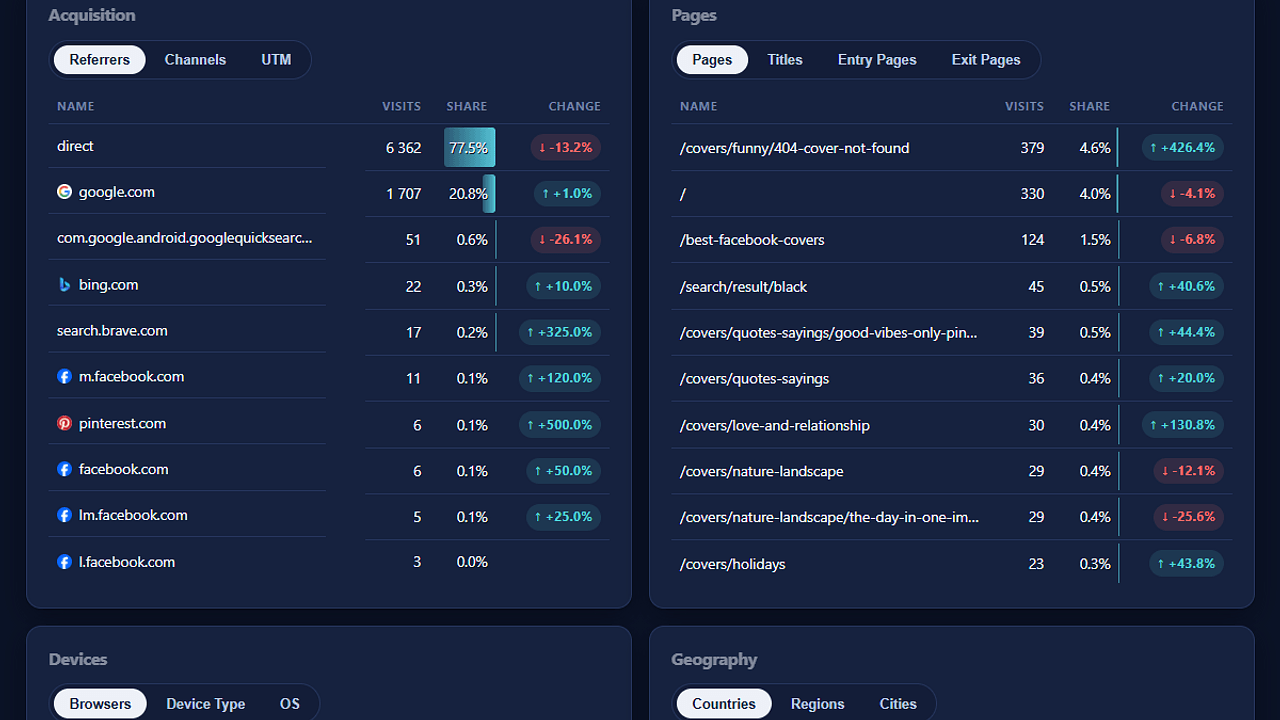The height and width of the screenshot is (720, 1280).
Task: Open the /covers/love-and-relationship page row
Action: 952,425
